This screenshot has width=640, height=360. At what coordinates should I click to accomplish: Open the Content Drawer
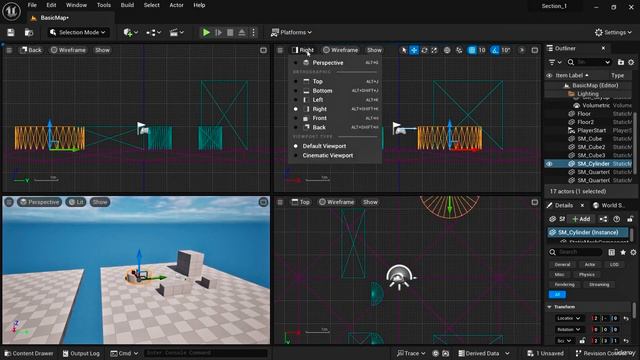point(29,353)
